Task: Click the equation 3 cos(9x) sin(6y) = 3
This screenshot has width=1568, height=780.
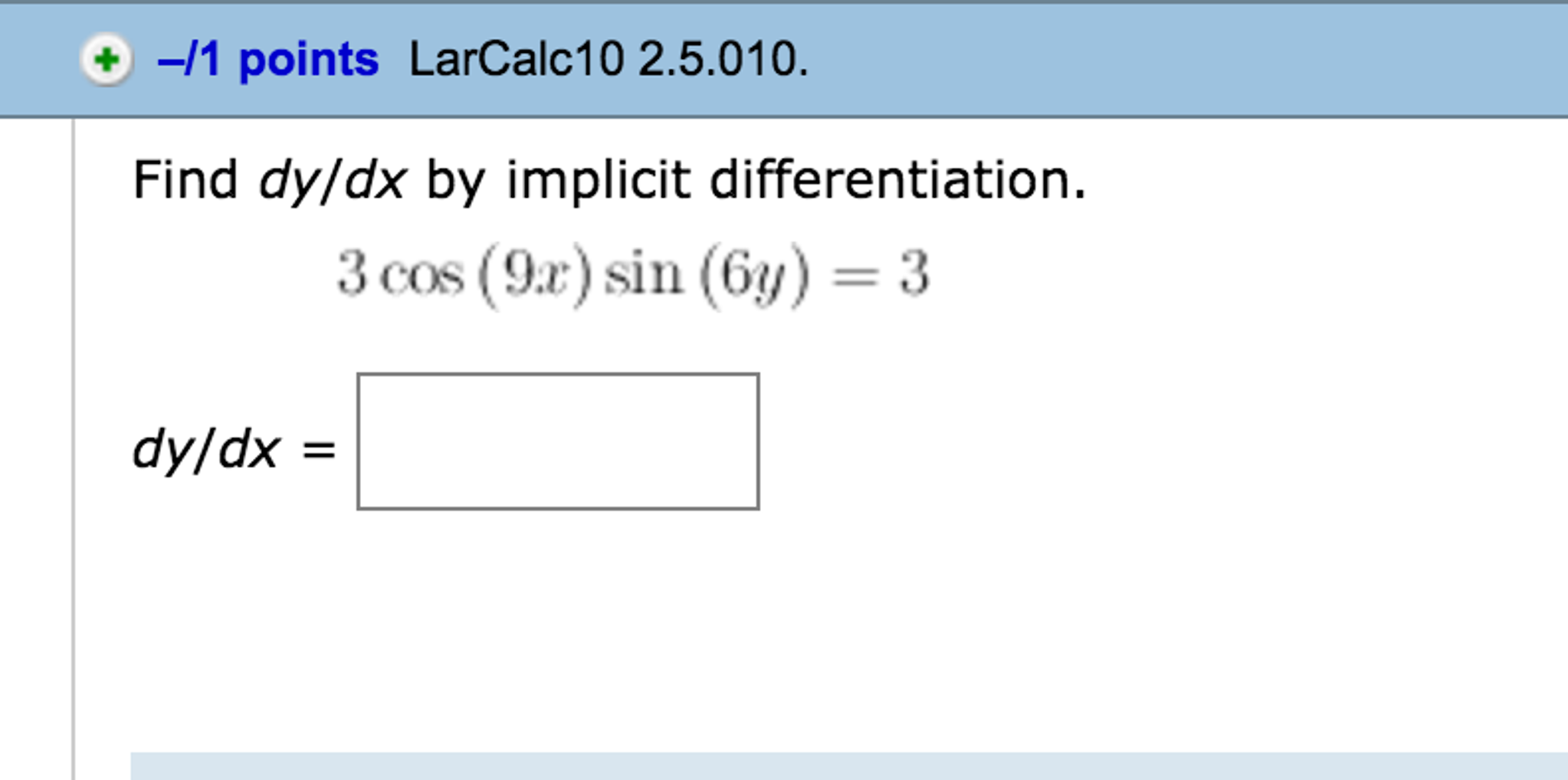Action: [x=632, y=277]
